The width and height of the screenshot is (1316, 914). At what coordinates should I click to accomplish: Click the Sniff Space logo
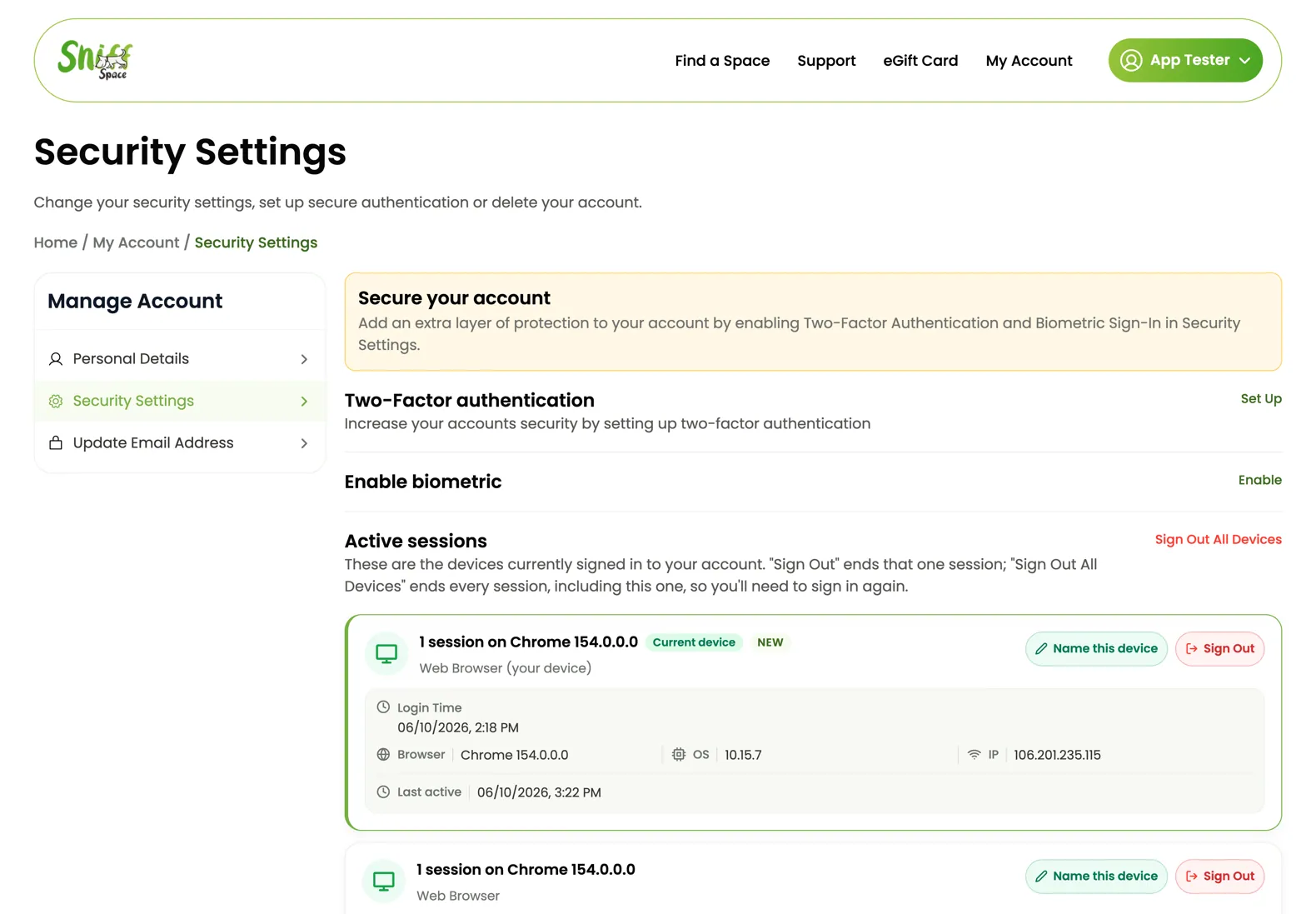(x=95, y=60)
